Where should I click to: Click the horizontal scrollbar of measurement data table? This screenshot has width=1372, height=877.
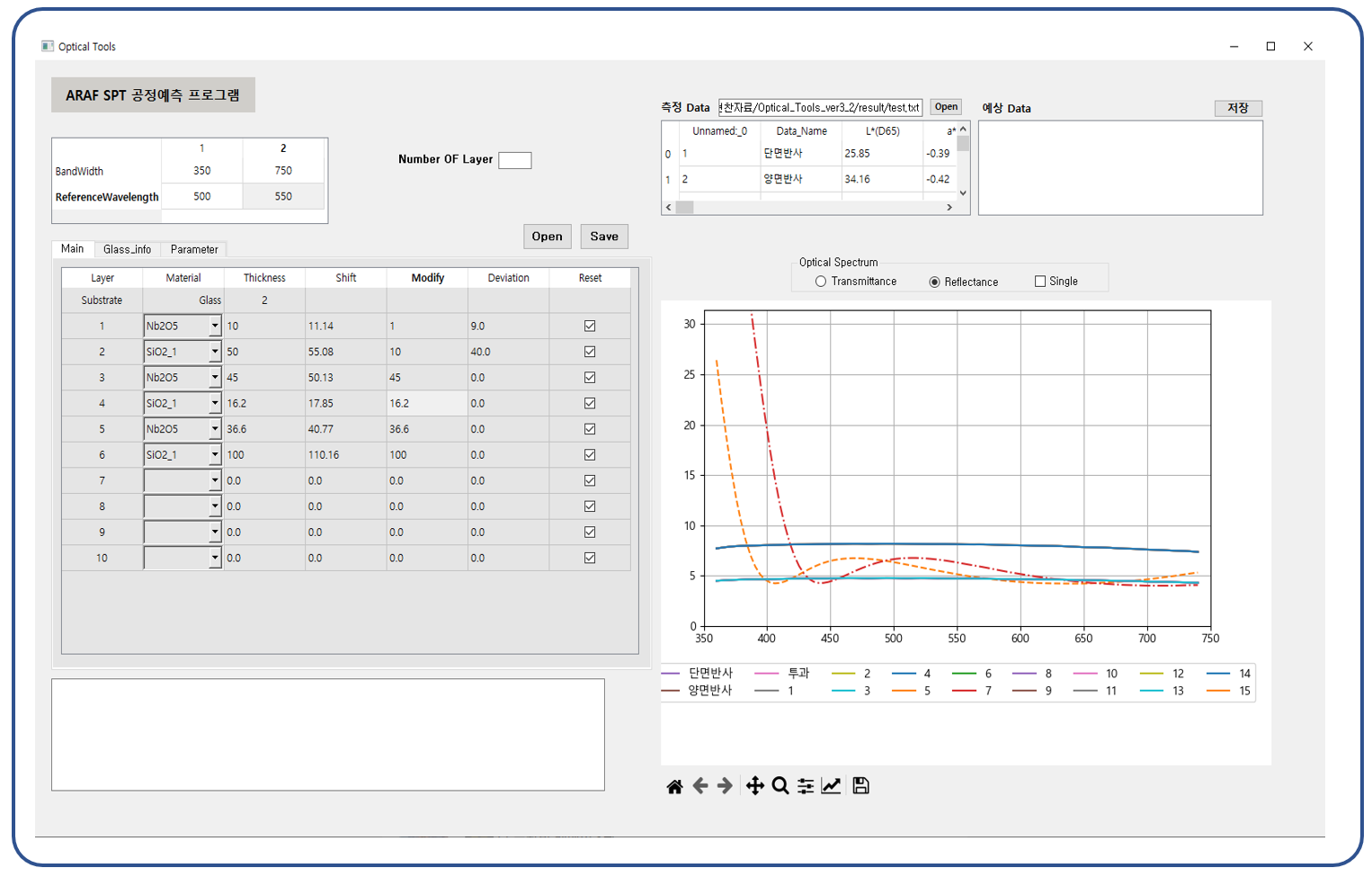[x=809, y=207]
